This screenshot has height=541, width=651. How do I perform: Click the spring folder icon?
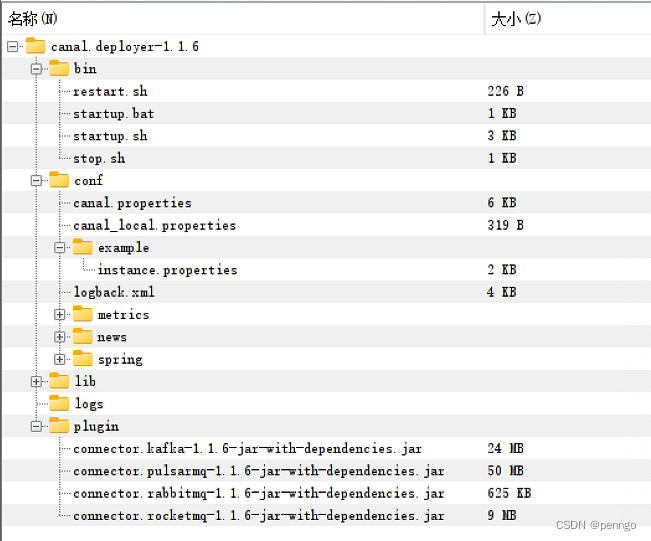point(83,359)
